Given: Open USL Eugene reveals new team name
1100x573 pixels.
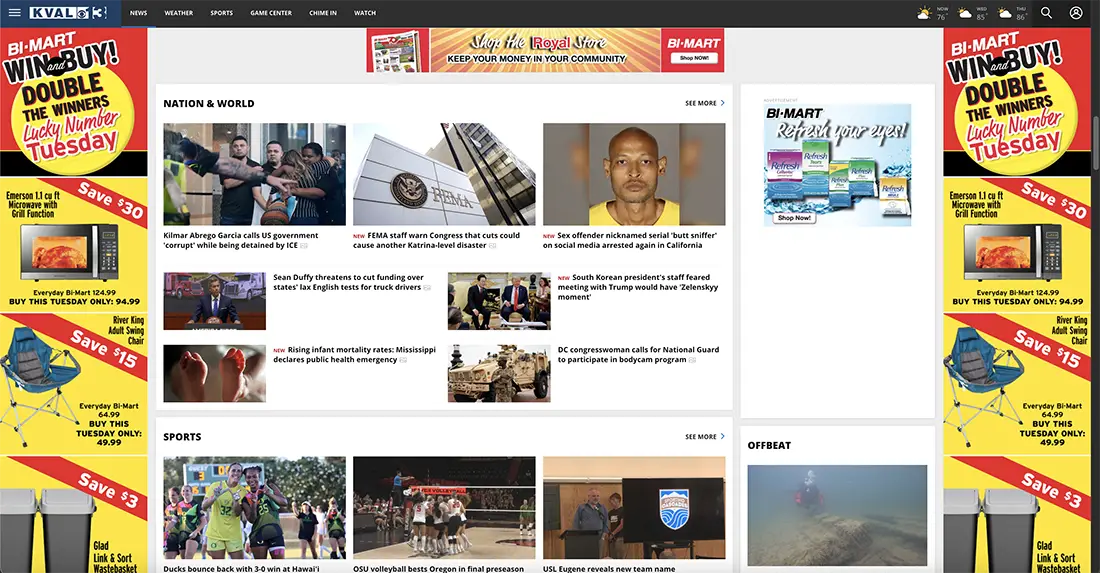Looking at the screenshot, I should click(609, 569).
